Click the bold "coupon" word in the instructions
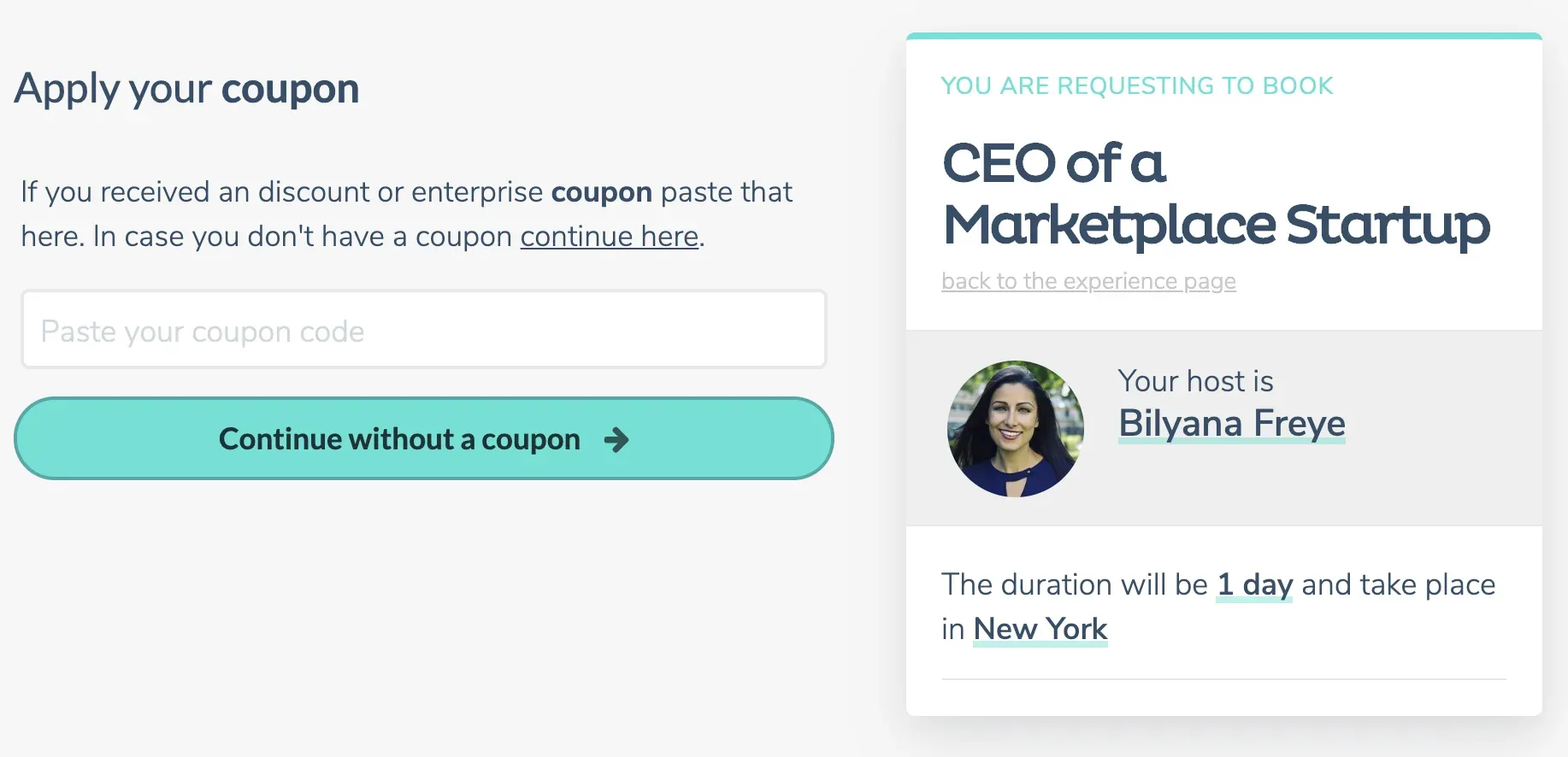Screen dimensions: 1568x757 [x=601, y=192]
